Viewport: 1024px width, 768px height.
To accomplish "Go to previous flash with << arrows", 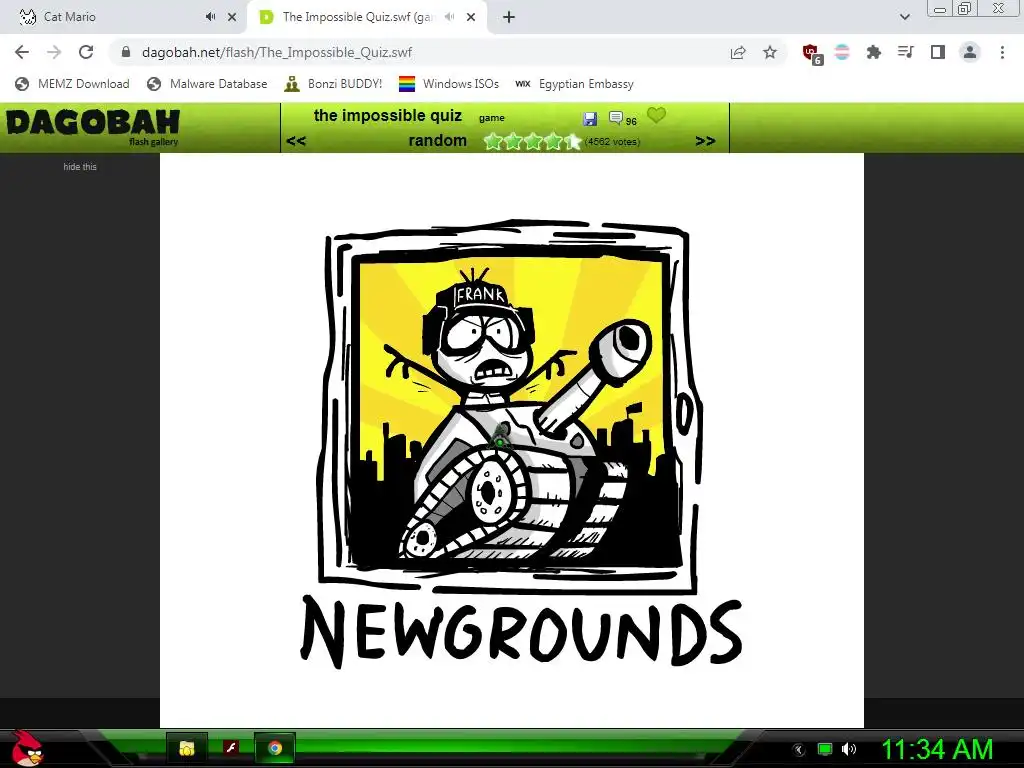I will 296,141.
